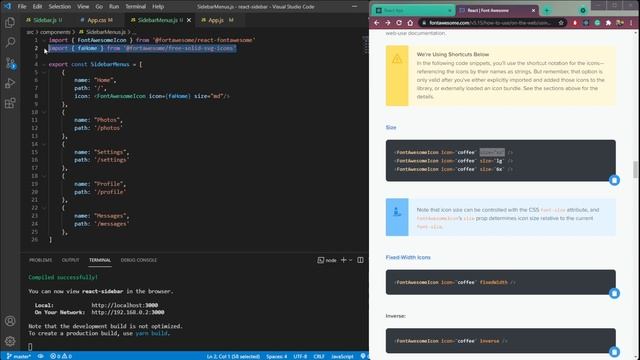Collapse the code fold at line 18
640x360 pixels.
click(x=44, y=176)
